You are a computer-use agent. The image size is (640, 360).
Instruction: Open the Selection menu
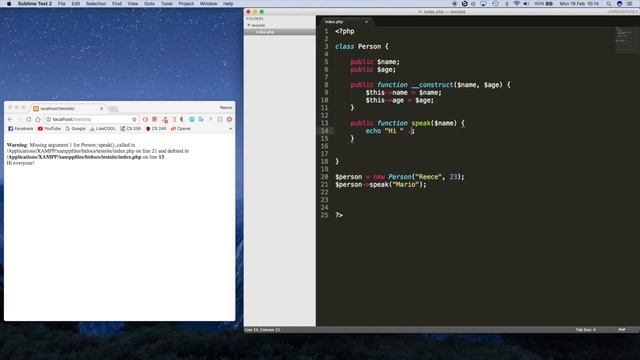[x=96, y=4]
